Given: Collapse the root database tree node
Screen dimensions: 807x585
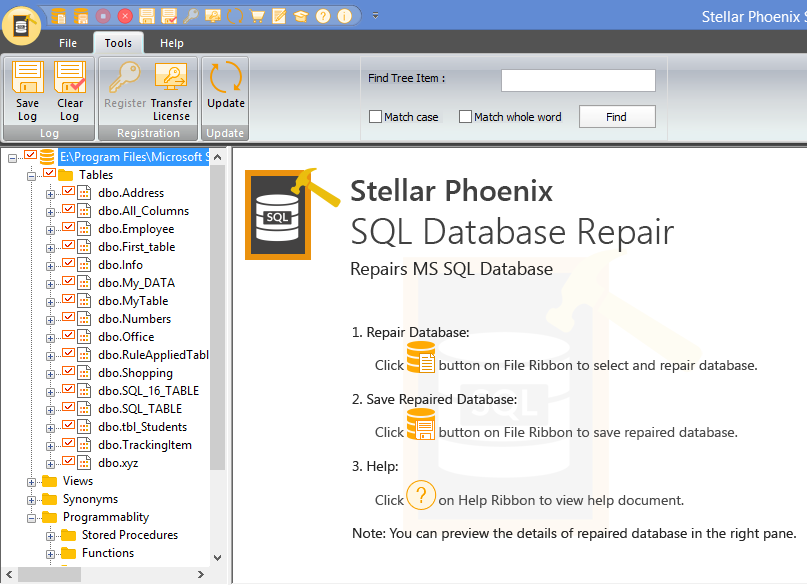Looking at the screenshot, I should (x=12, y=158).
